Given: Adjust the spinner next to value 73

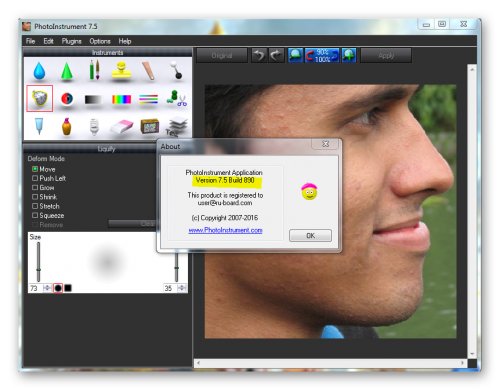Looking at the screenshot, I should pos(48,288).
